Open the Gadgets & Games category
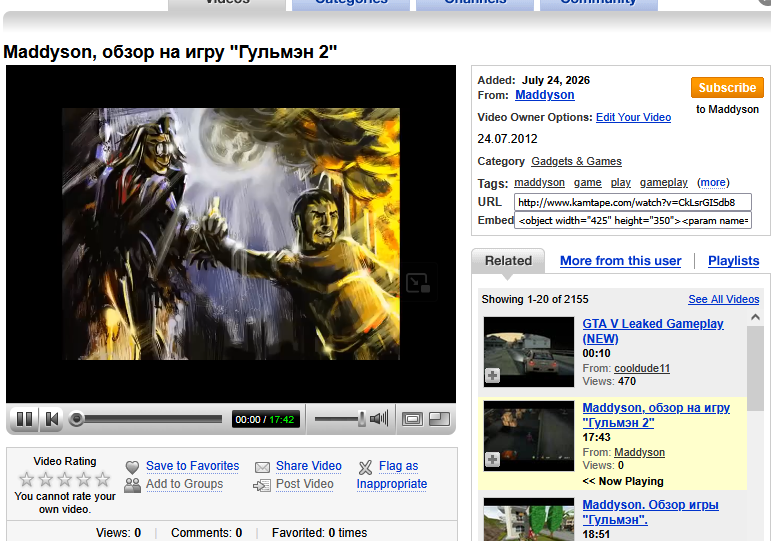Viewport: 771px width, 541px height. (576, 161)
